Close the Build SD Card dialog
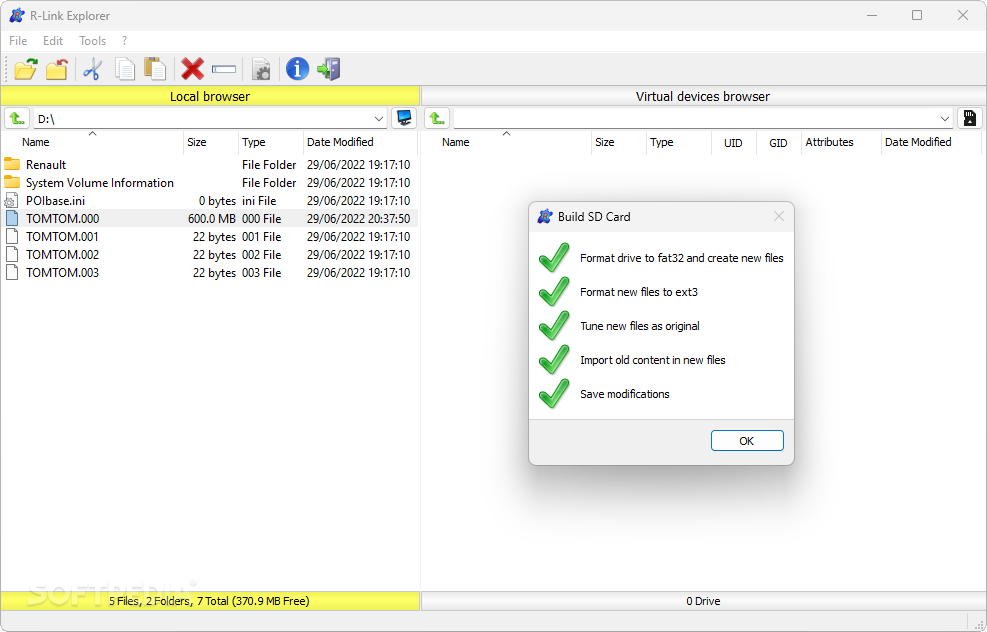This screenshot has height=632, width=987. 779,217
